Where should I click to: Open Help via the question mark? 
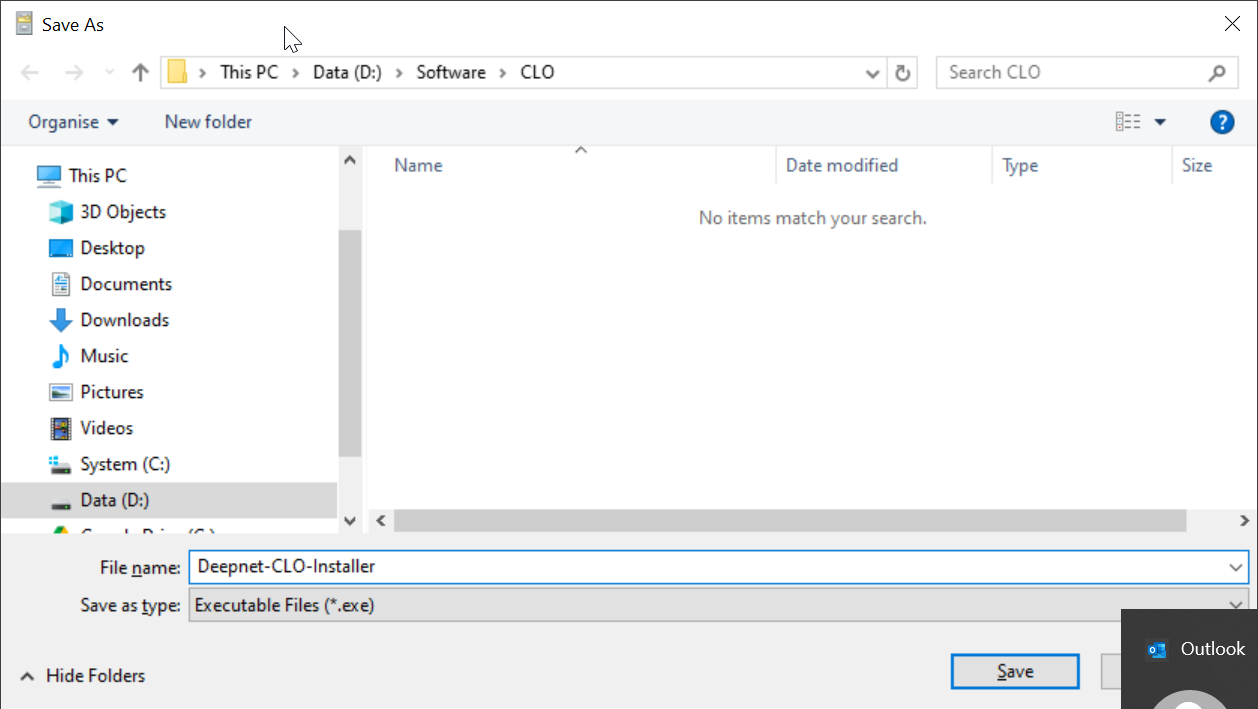point(1221,122)
